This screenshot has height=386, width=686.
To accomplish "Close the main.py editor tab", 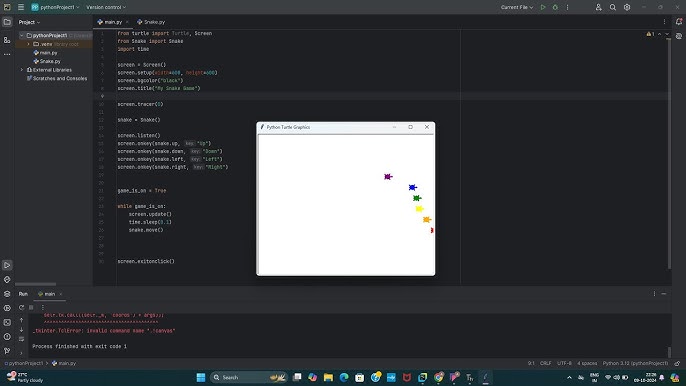I will tap(127, 22).
